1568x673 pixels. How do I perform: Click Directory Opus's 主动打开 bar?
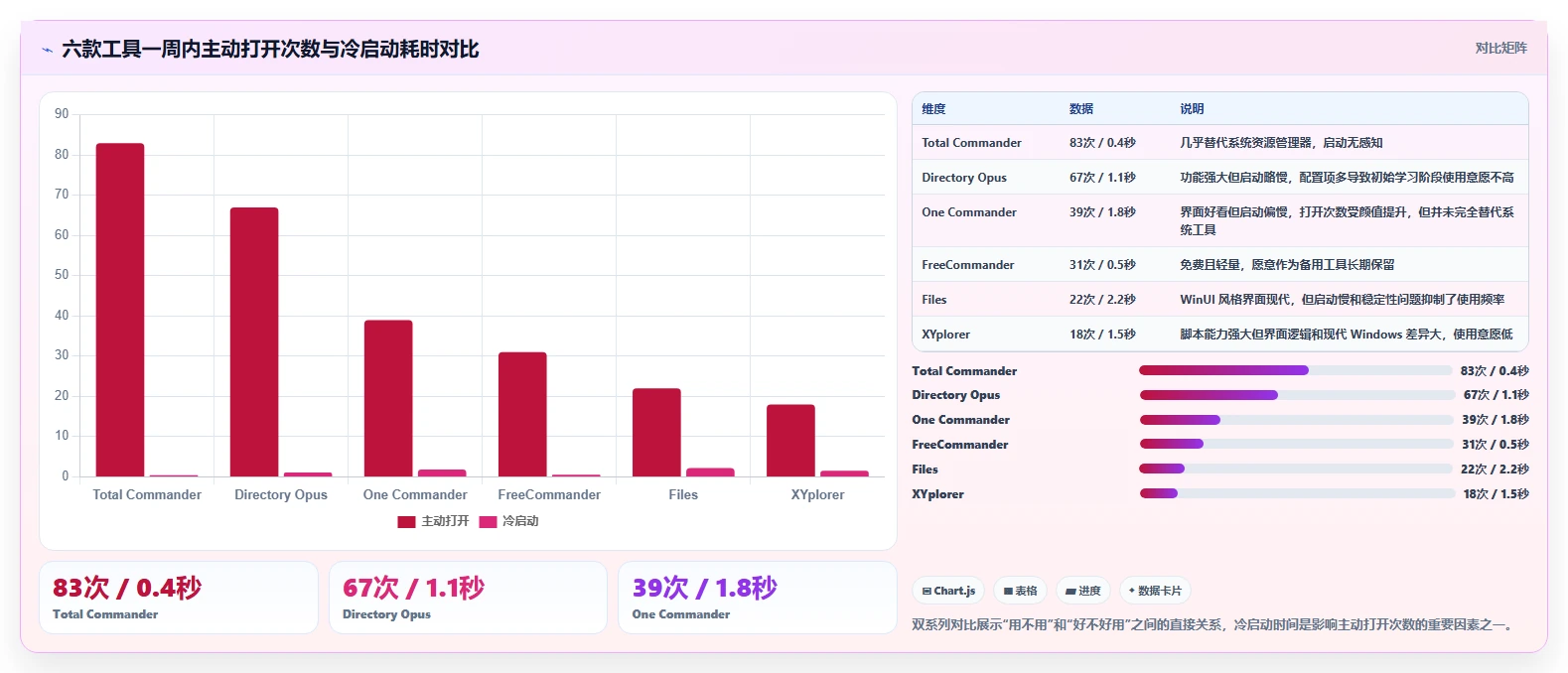pyautogui.click(x=254, y=342)
